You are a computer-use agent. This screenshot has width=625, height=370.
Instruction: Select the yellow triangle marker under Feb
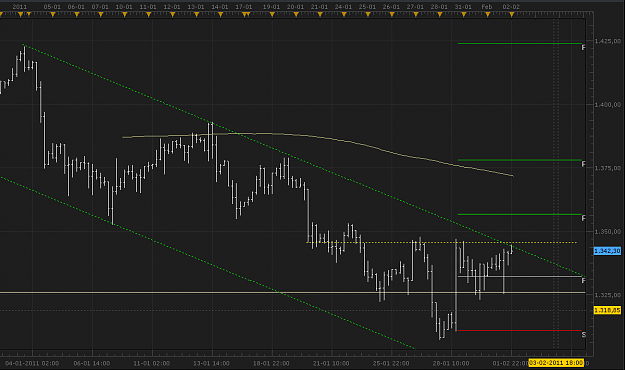[487, 15]
